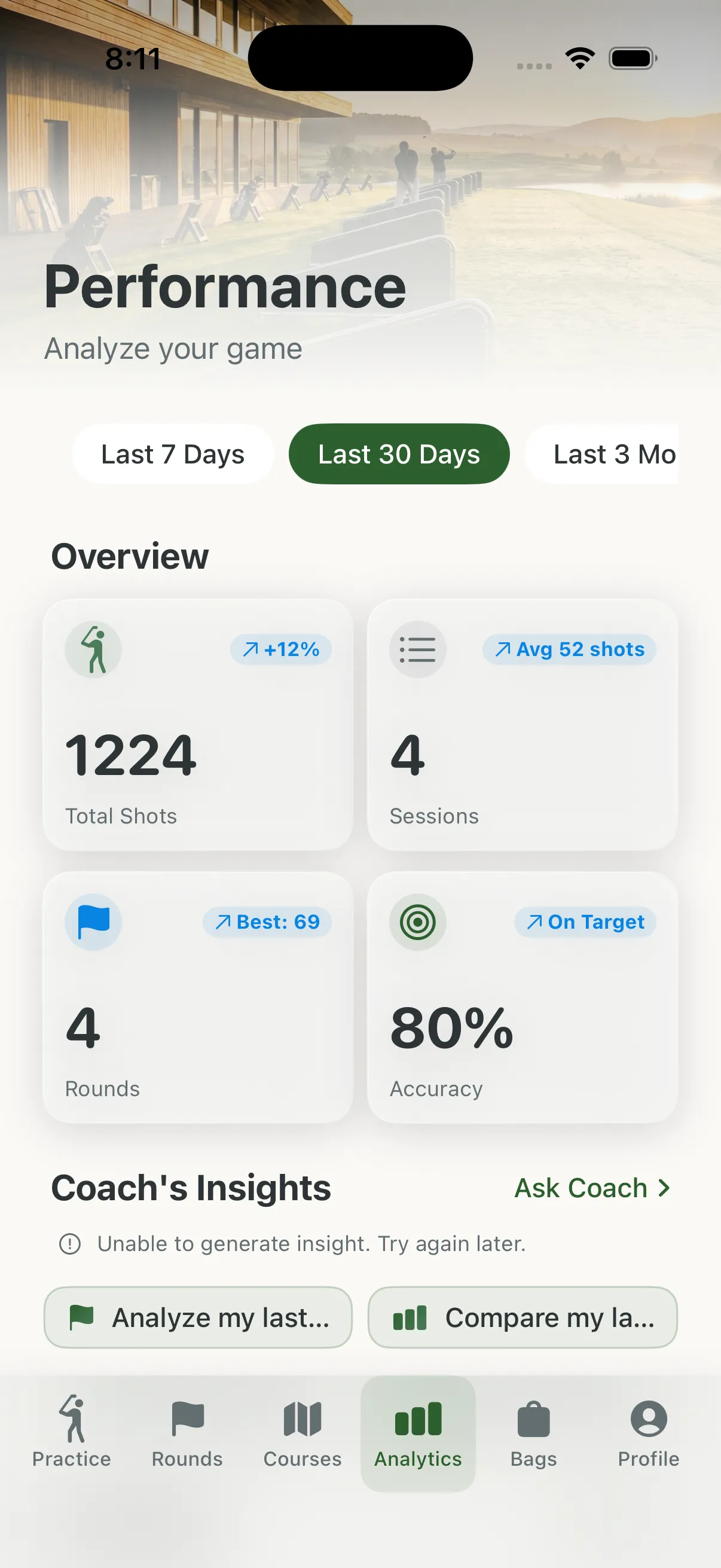Image resolution: width=721 pixels, height=1568 pixels.
Task: Select the Last 7 Days filter
Action: [173, 454]
